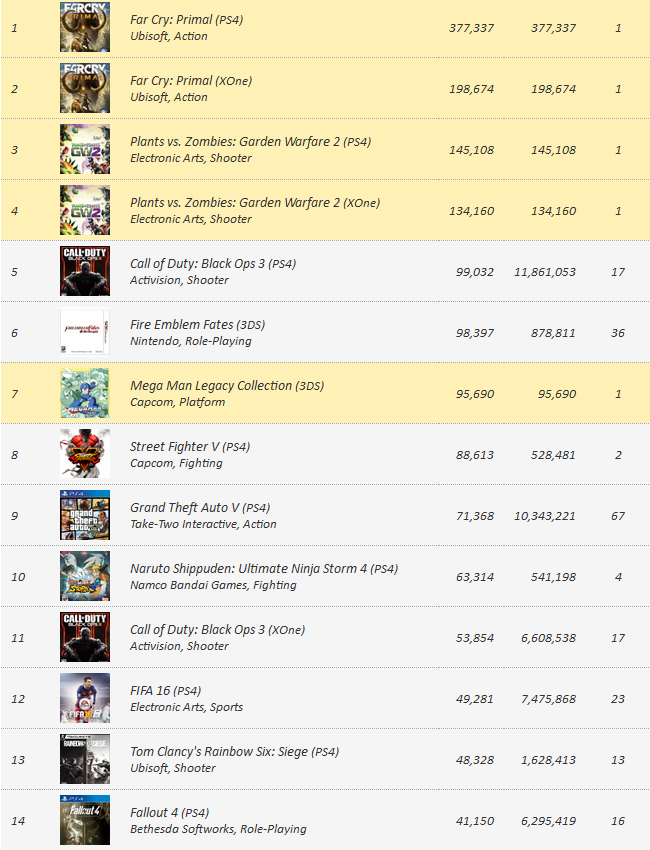Screen dimensions: 650x850
Task: Click the FIFA 16 cover thumbnail
Action: tap(85, 698)
